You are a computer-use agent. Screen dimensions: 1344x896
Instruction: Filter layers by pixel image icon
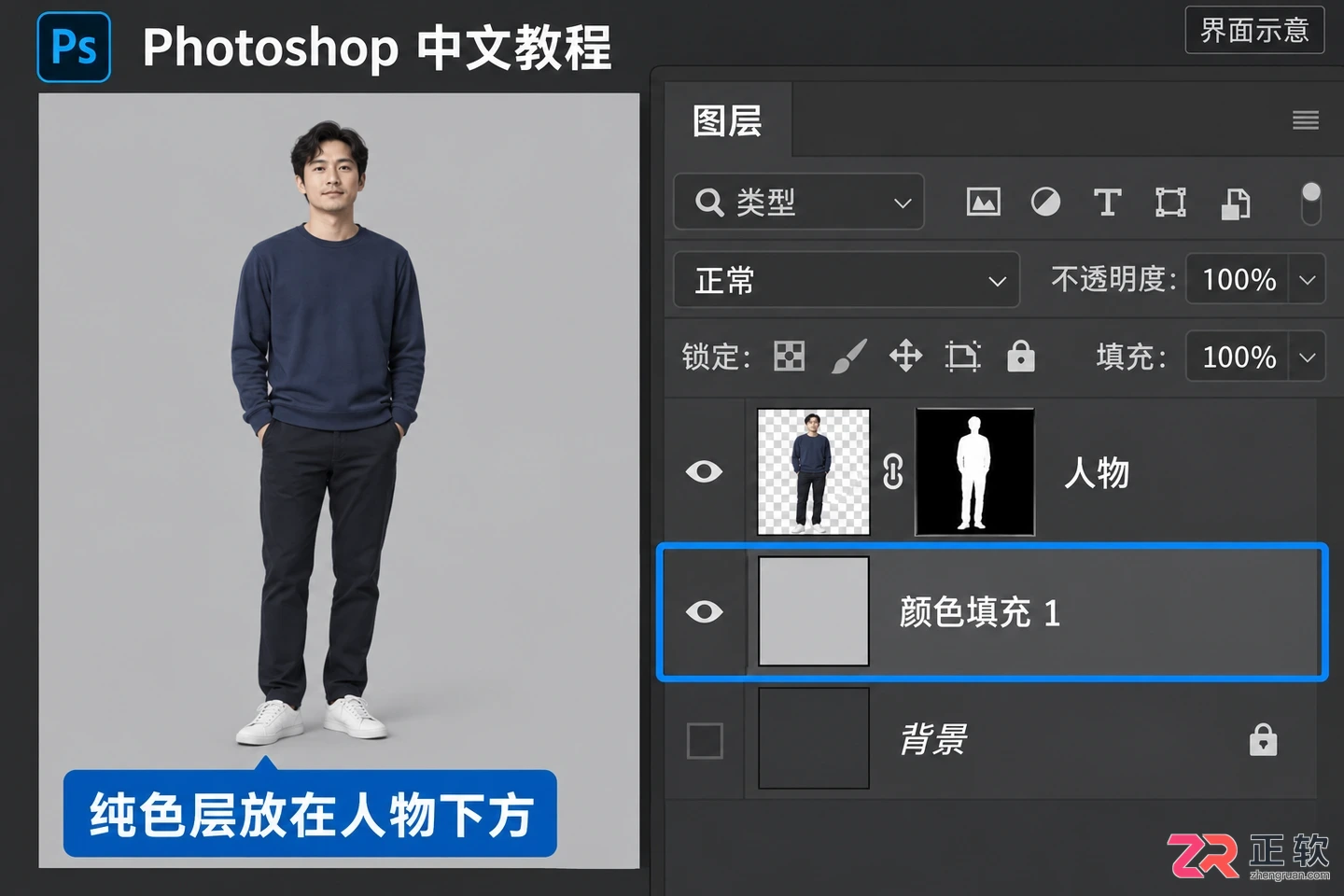coord(983,202)
